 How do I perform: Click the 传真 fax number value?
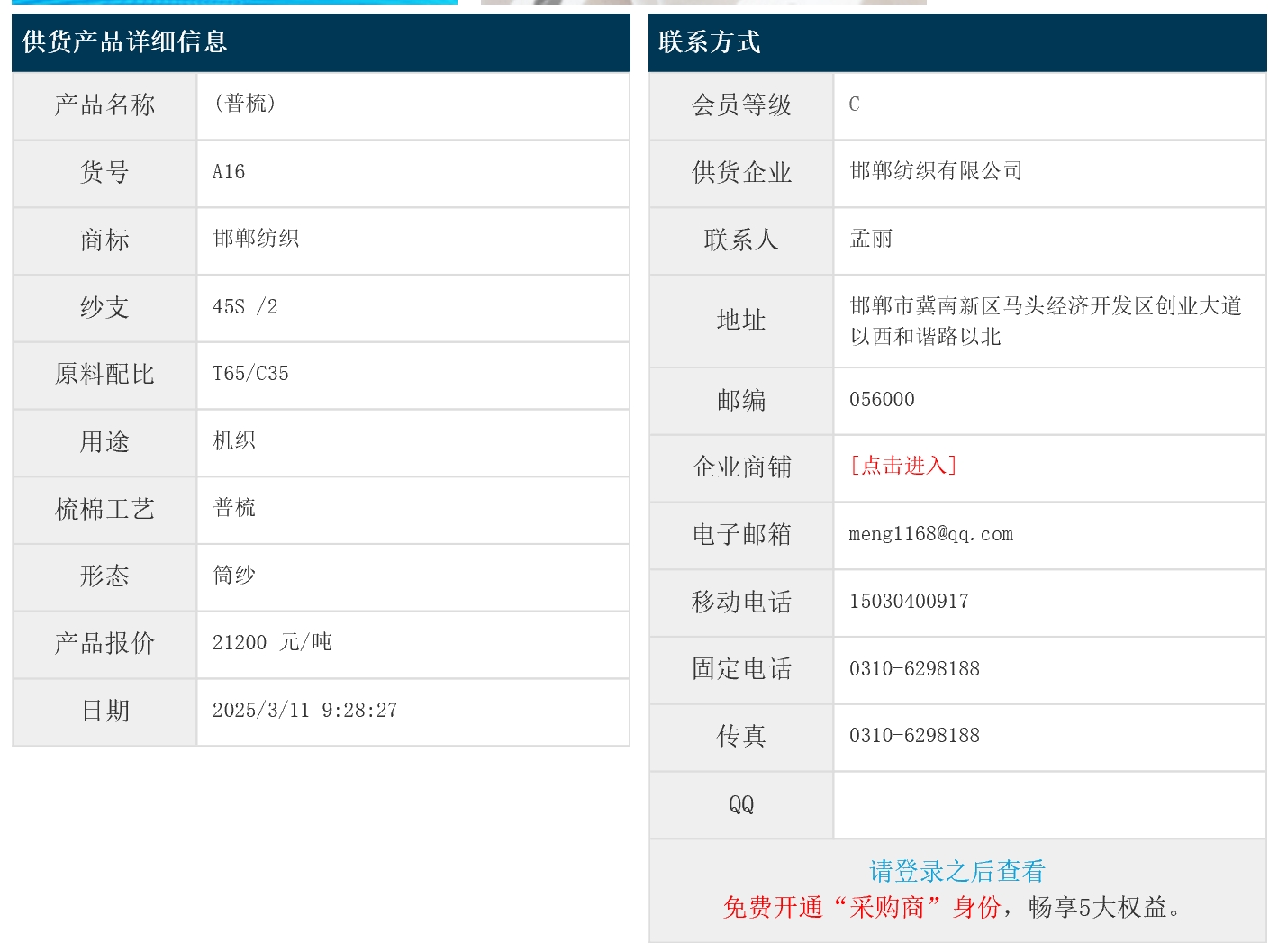pyautogui.click(x=914, y=736)
